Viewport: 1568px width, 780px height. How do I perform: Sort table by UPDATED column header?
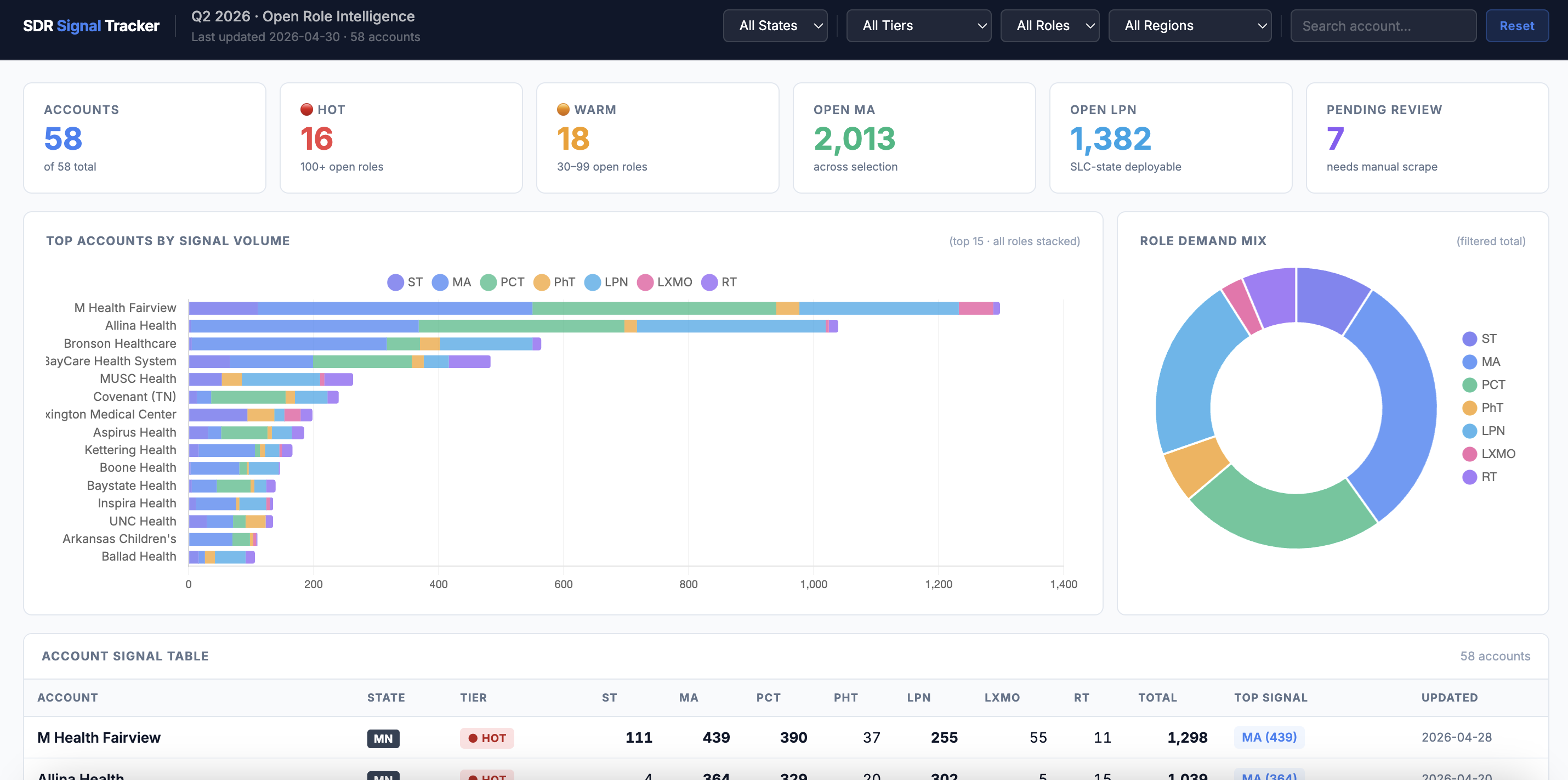tap(1450, 698)
